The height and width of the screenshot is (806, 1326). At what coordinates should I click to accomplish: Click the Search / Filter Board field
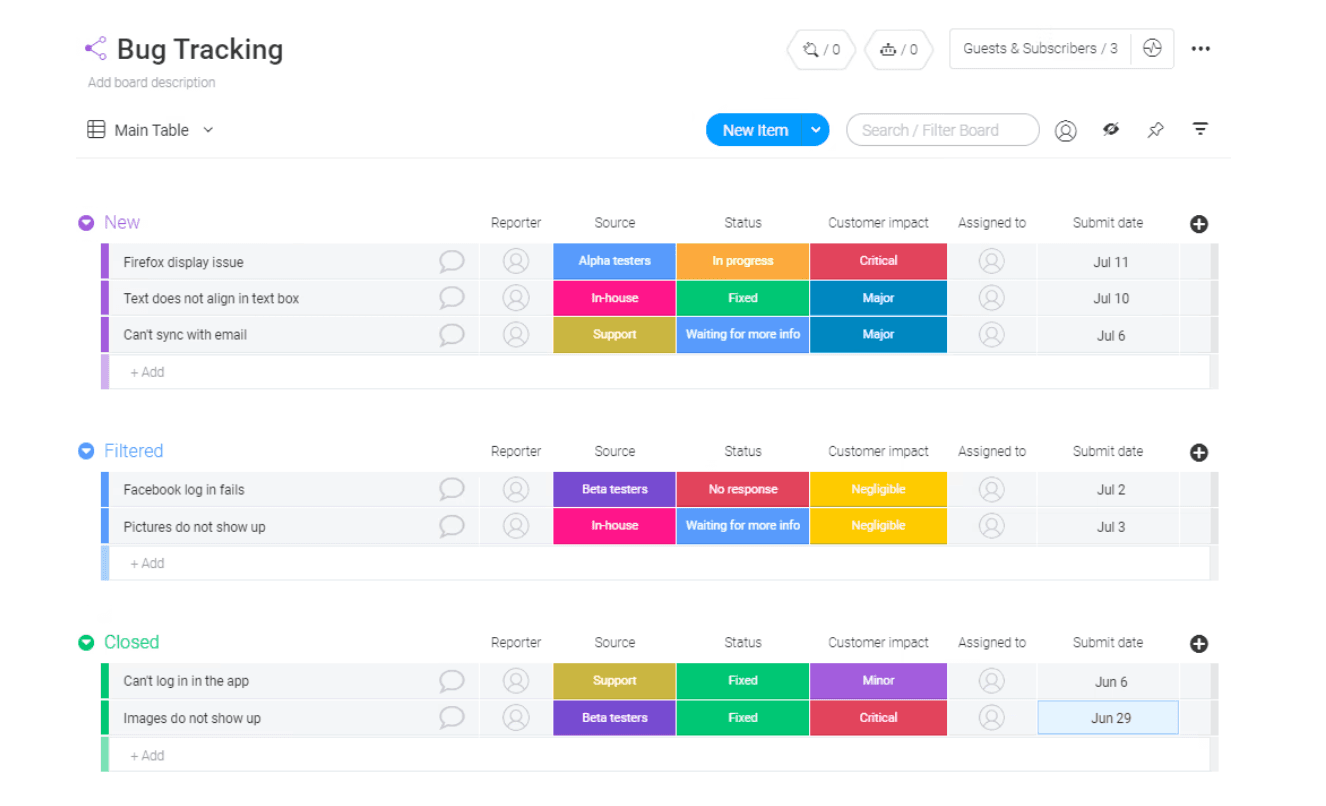coord(943,130)
